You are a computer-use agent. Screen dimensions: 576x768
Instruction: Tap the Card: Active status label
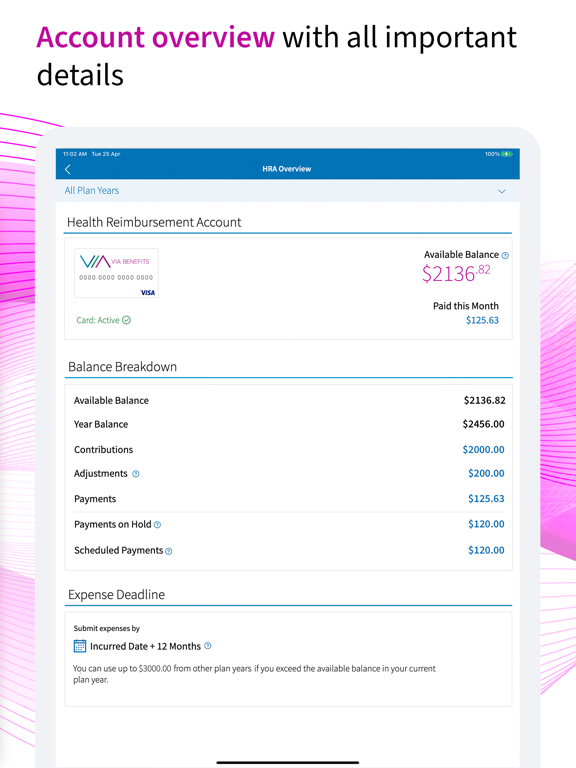point(98,320)
